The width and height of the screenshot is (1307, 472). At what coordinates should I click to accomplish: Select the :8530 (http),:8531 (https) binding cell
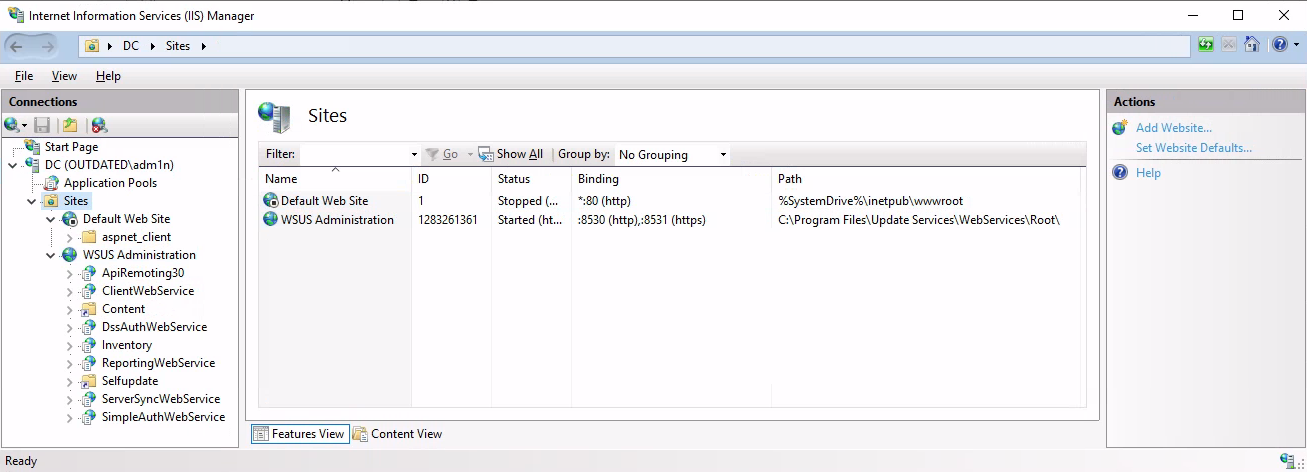click(x=641, y=220)
